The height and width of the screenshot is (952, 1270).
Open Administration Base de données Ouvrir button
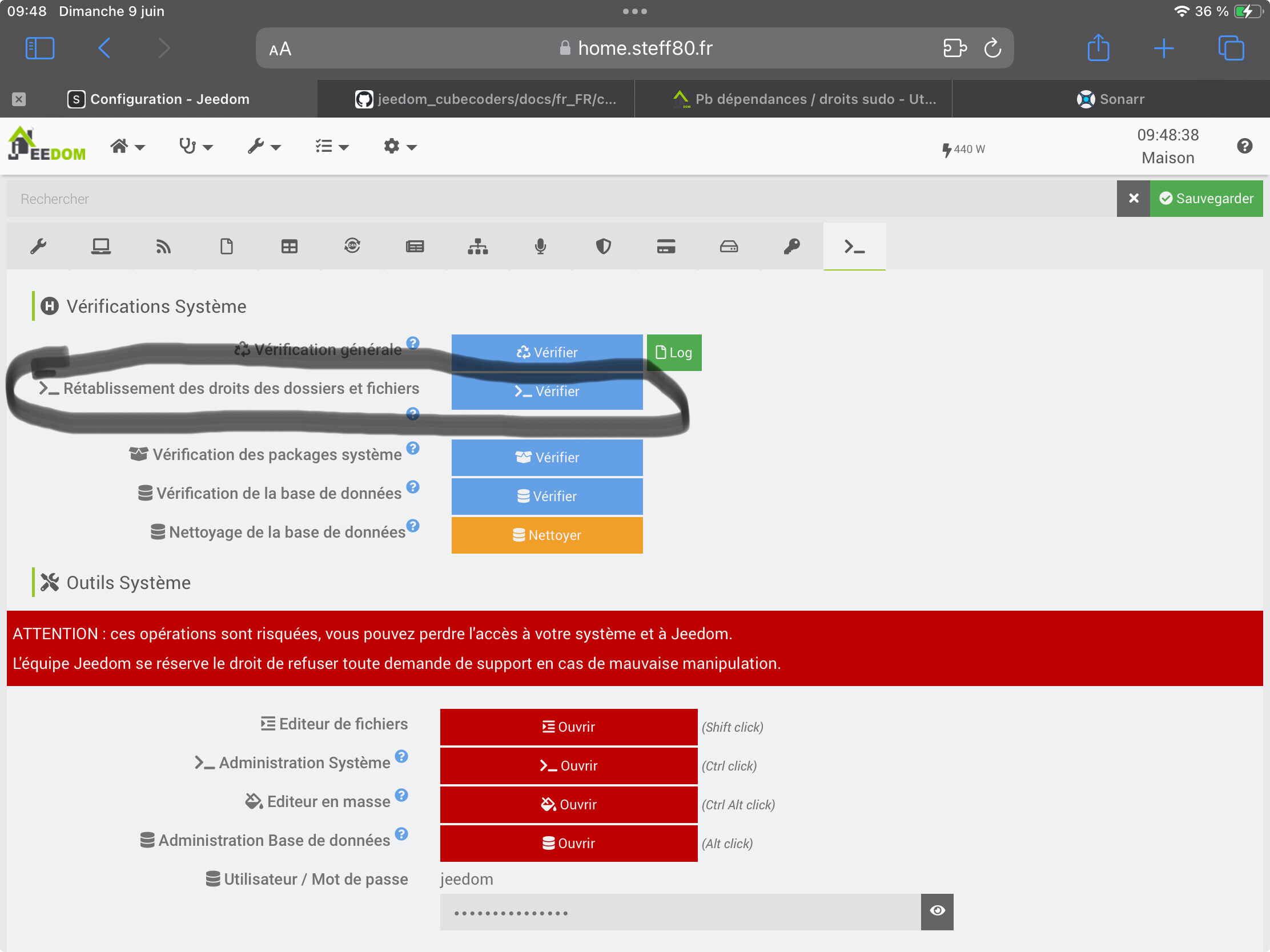click(568, 844)
